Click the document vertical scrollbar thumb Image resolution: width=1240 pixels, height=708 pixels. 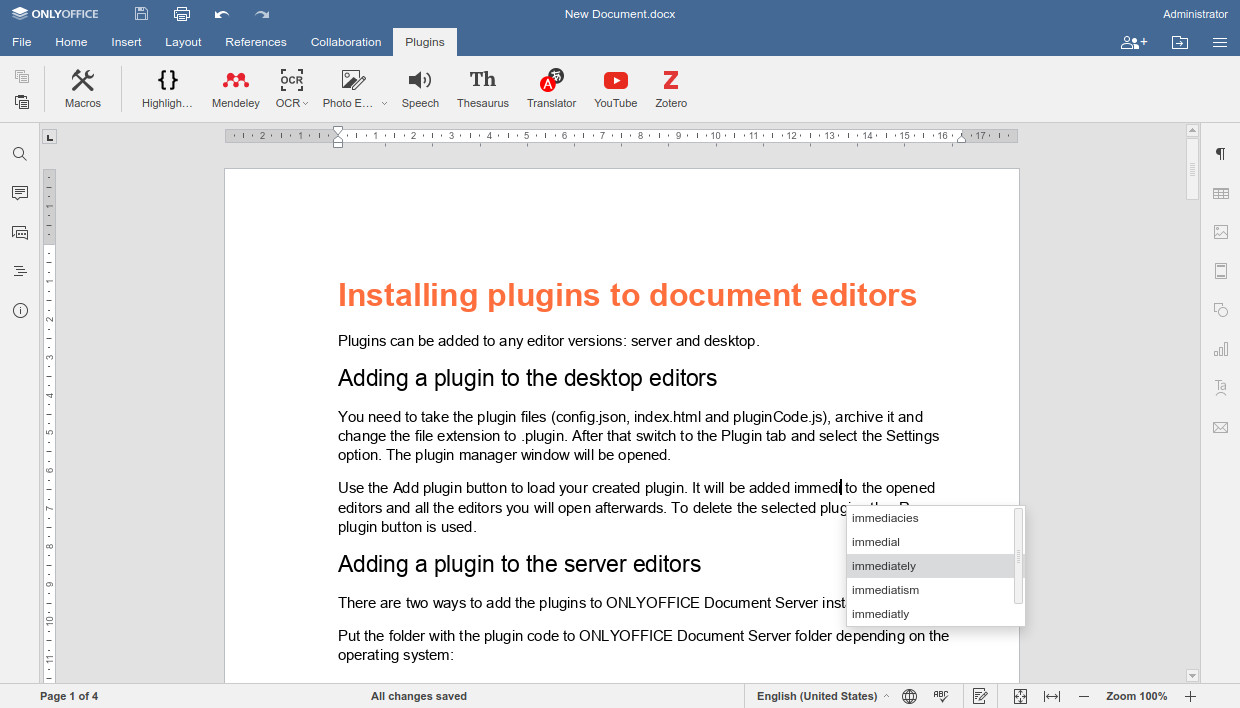point(1192,169)
